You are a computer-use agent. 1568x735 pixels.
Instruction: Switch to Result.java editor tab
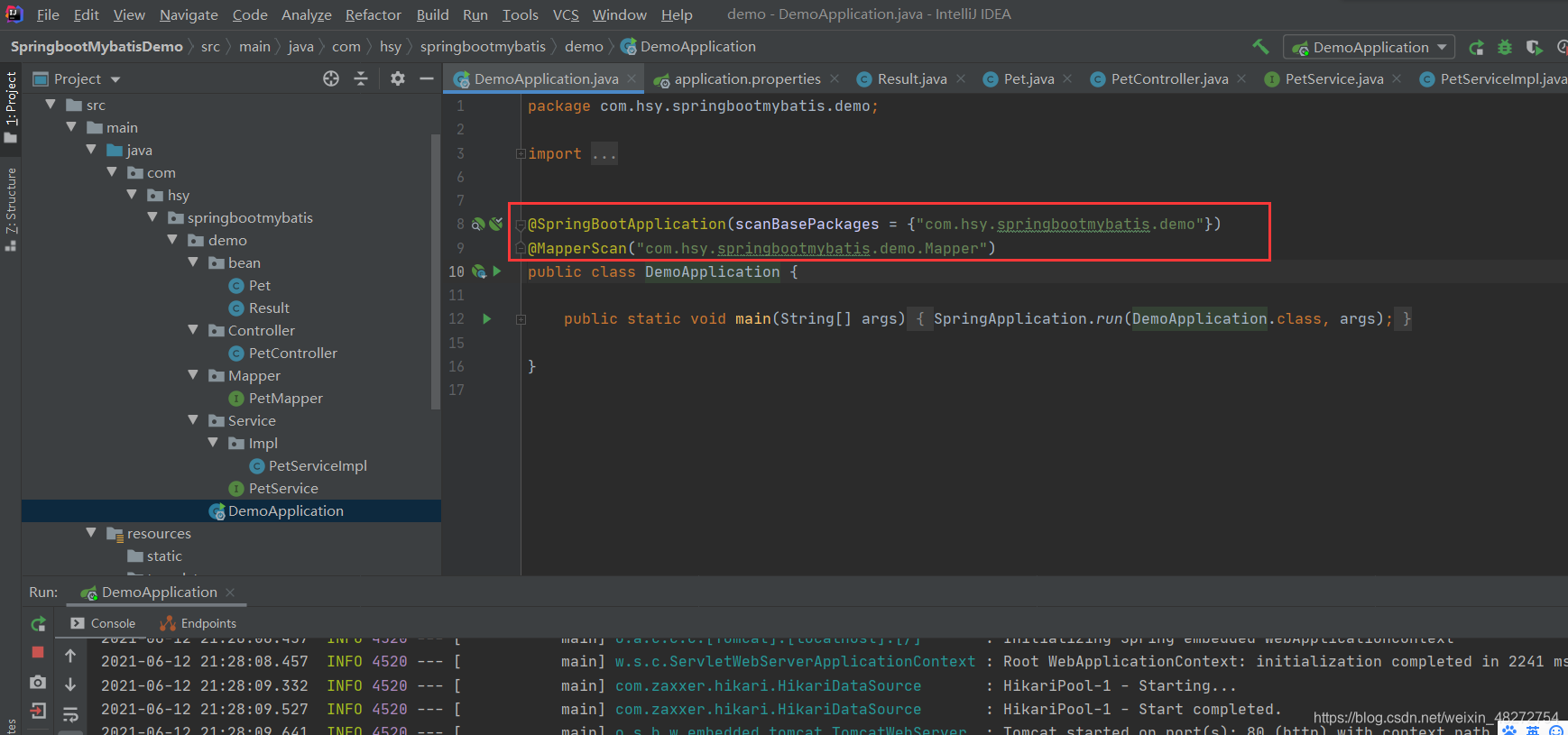click(912, 79)
